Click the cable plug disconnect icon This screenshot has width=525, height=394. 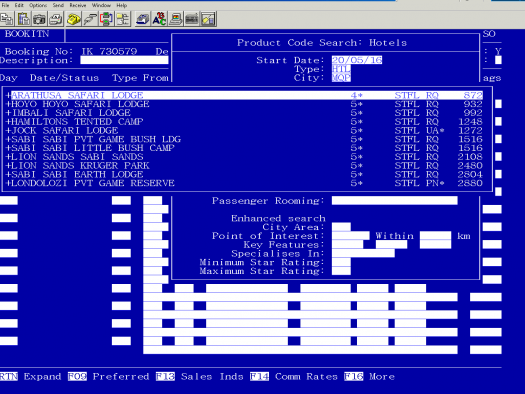pyautogui.click(x=90, y=19)
